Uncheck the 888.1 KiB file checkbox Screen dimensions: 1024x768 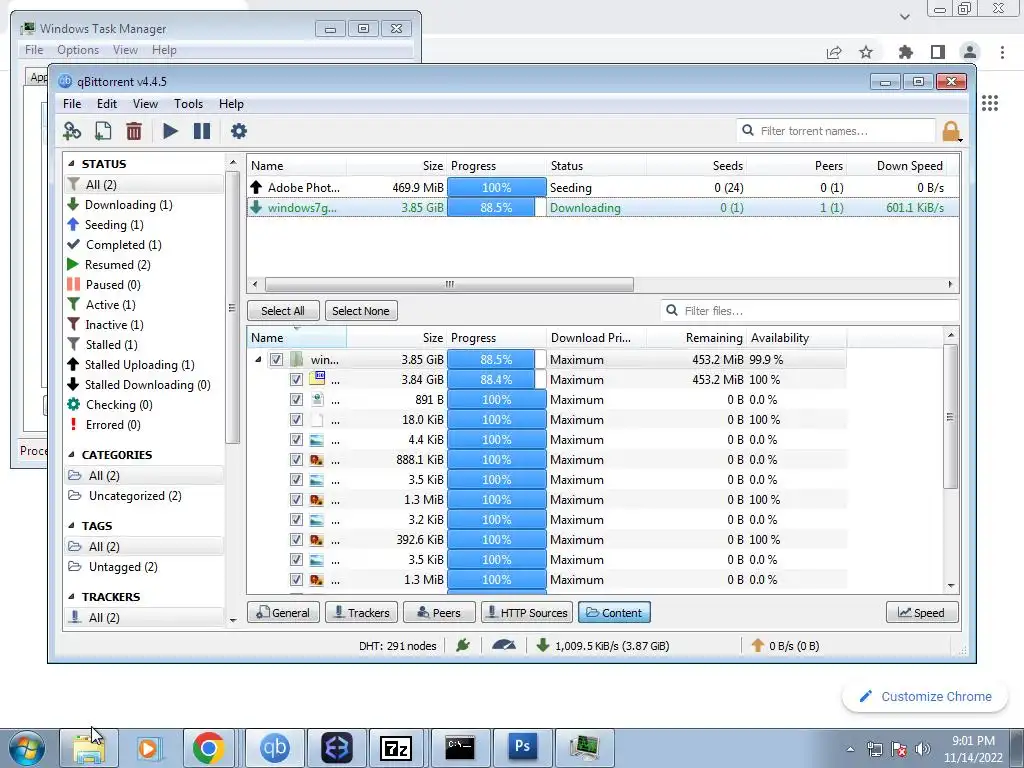(x=296, y=460)
